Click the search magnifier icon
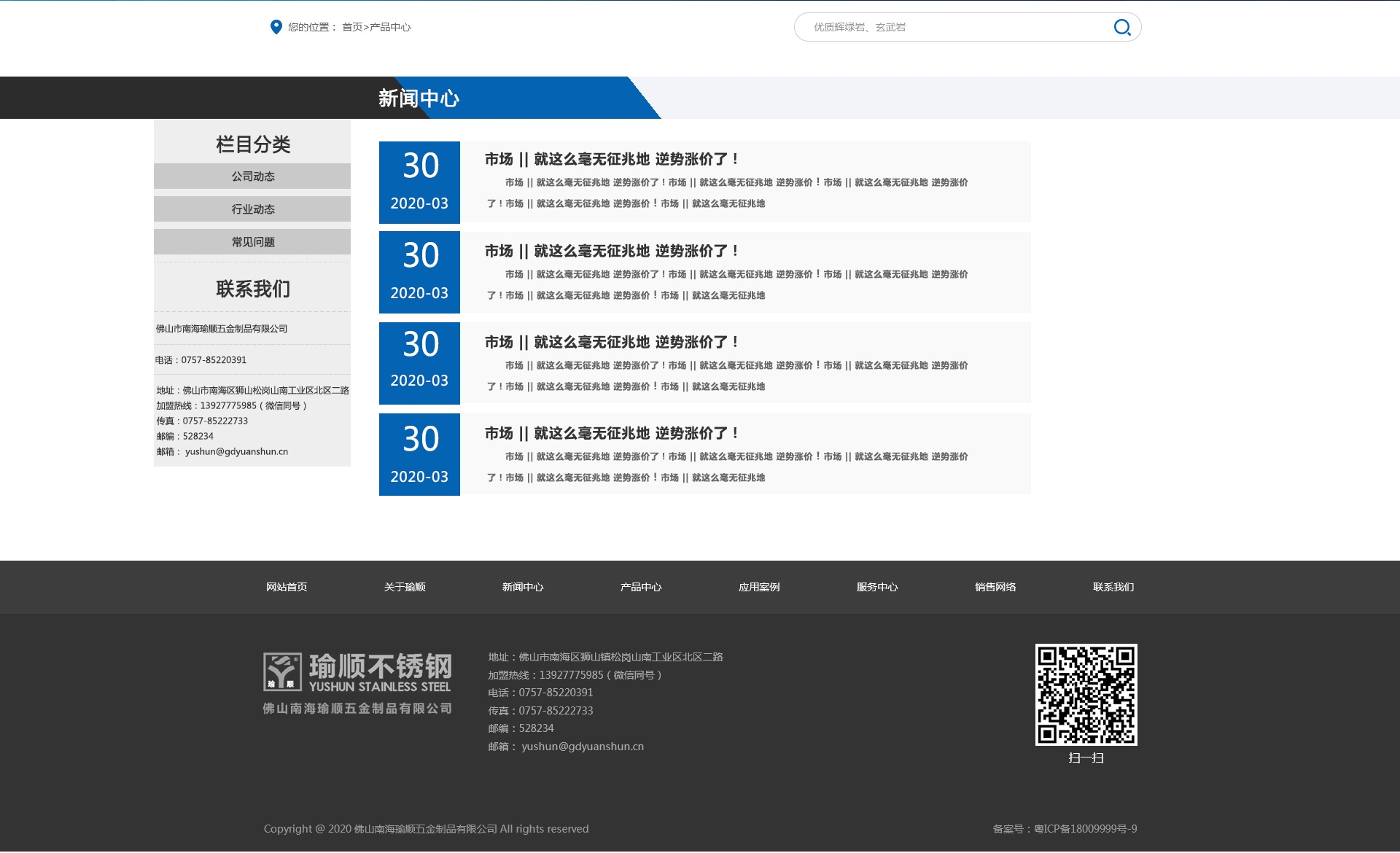 [x=1121, y=28]
